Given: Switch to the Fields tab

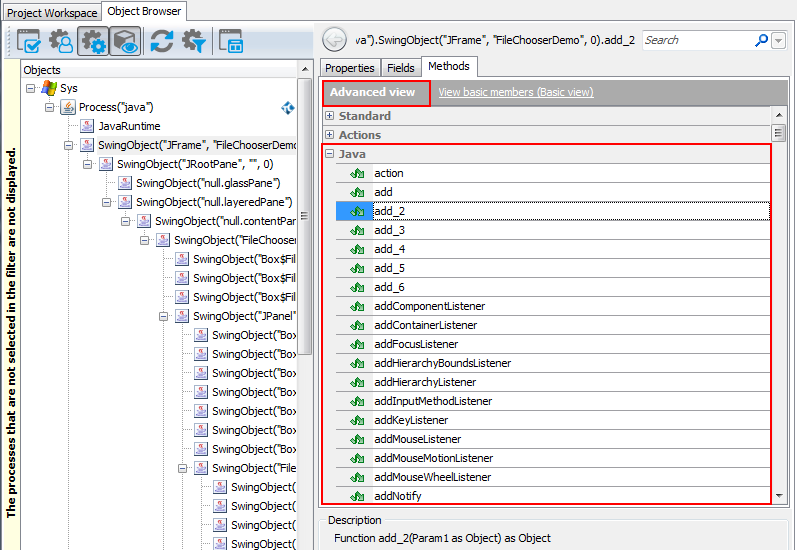Looking at the screenshot, I should point(400,68).
